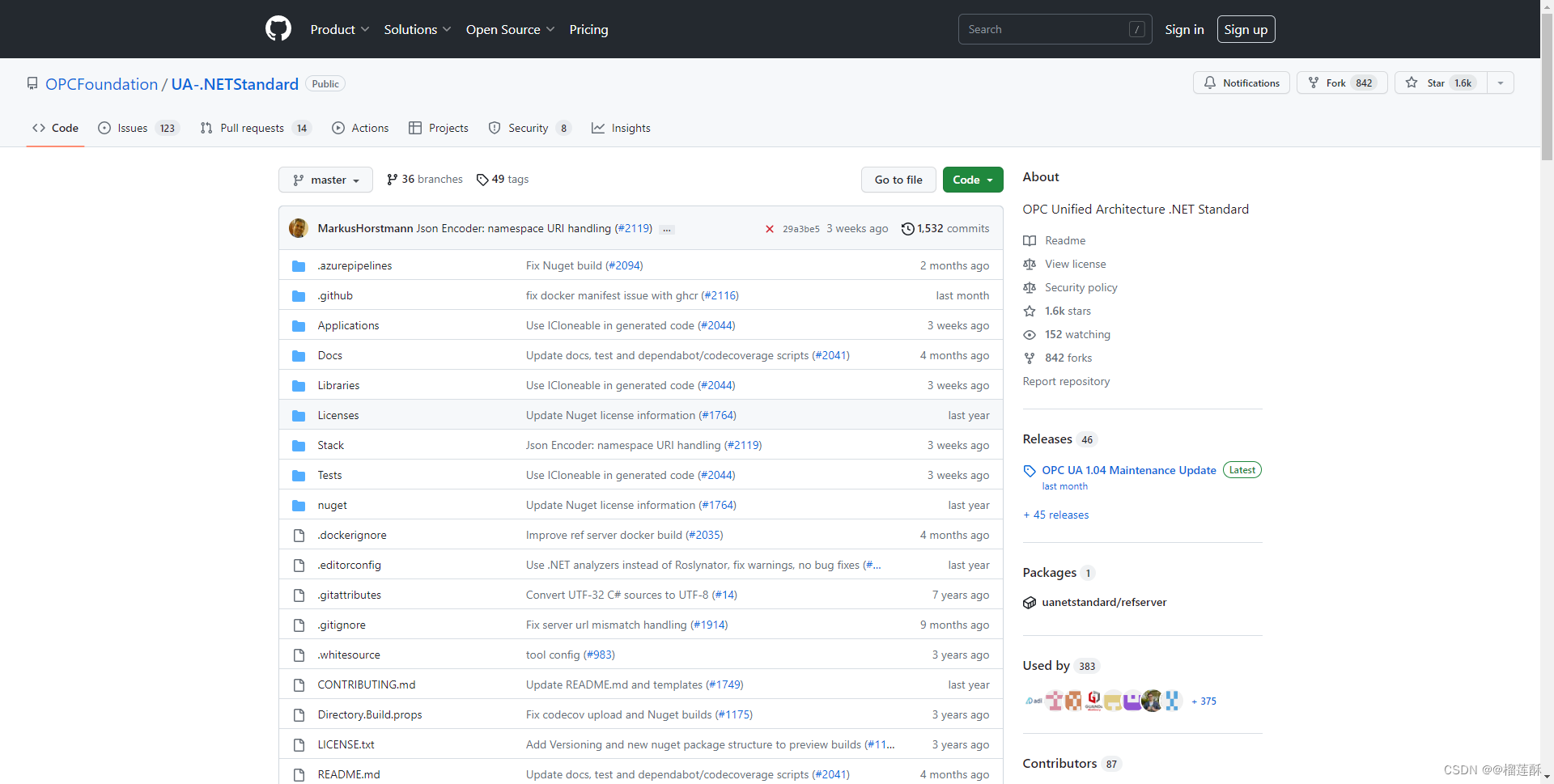The width and height of the screenshot is (1554, 784).
Task: Click the watching eye icon
Action: [1030, 335]
